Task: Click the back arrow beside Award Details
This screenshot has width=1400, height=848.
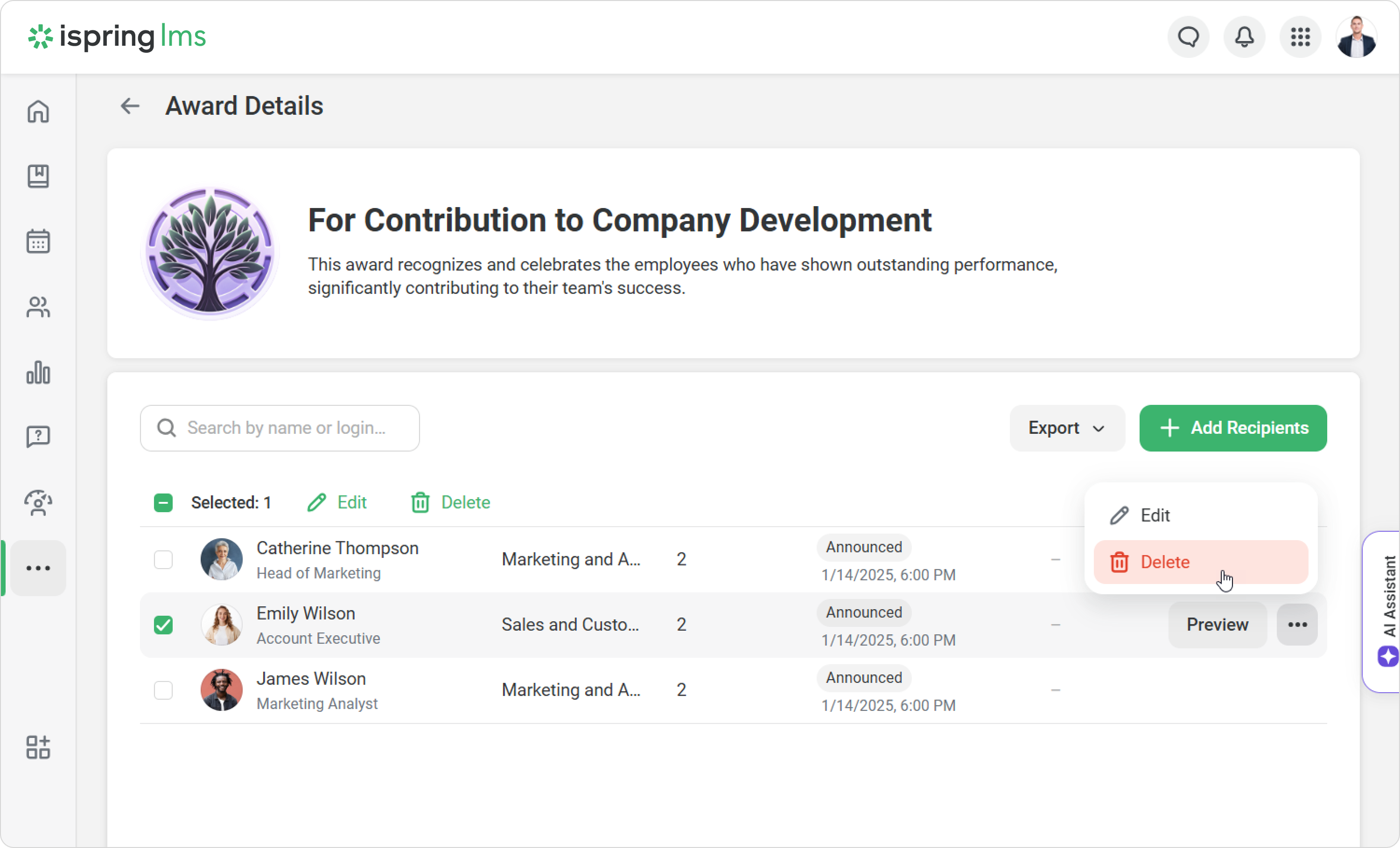Action: click(x=130, y=106)
